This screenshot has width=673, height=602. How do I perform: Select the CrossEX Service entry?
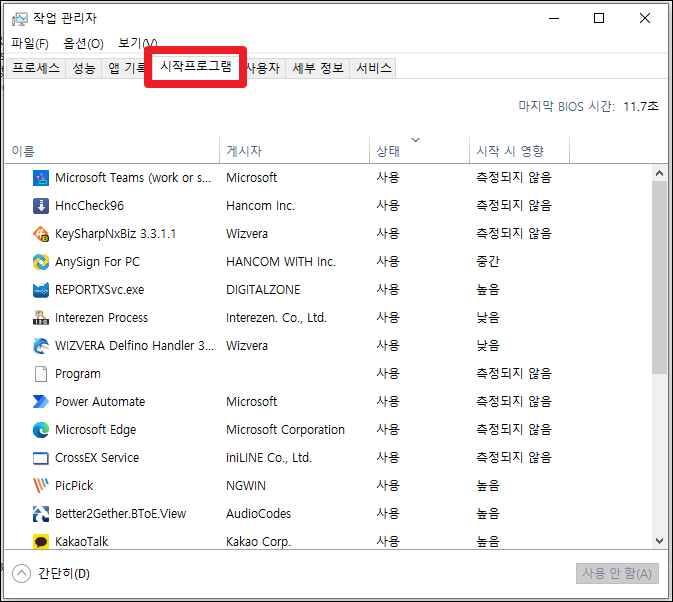(97, 458)
